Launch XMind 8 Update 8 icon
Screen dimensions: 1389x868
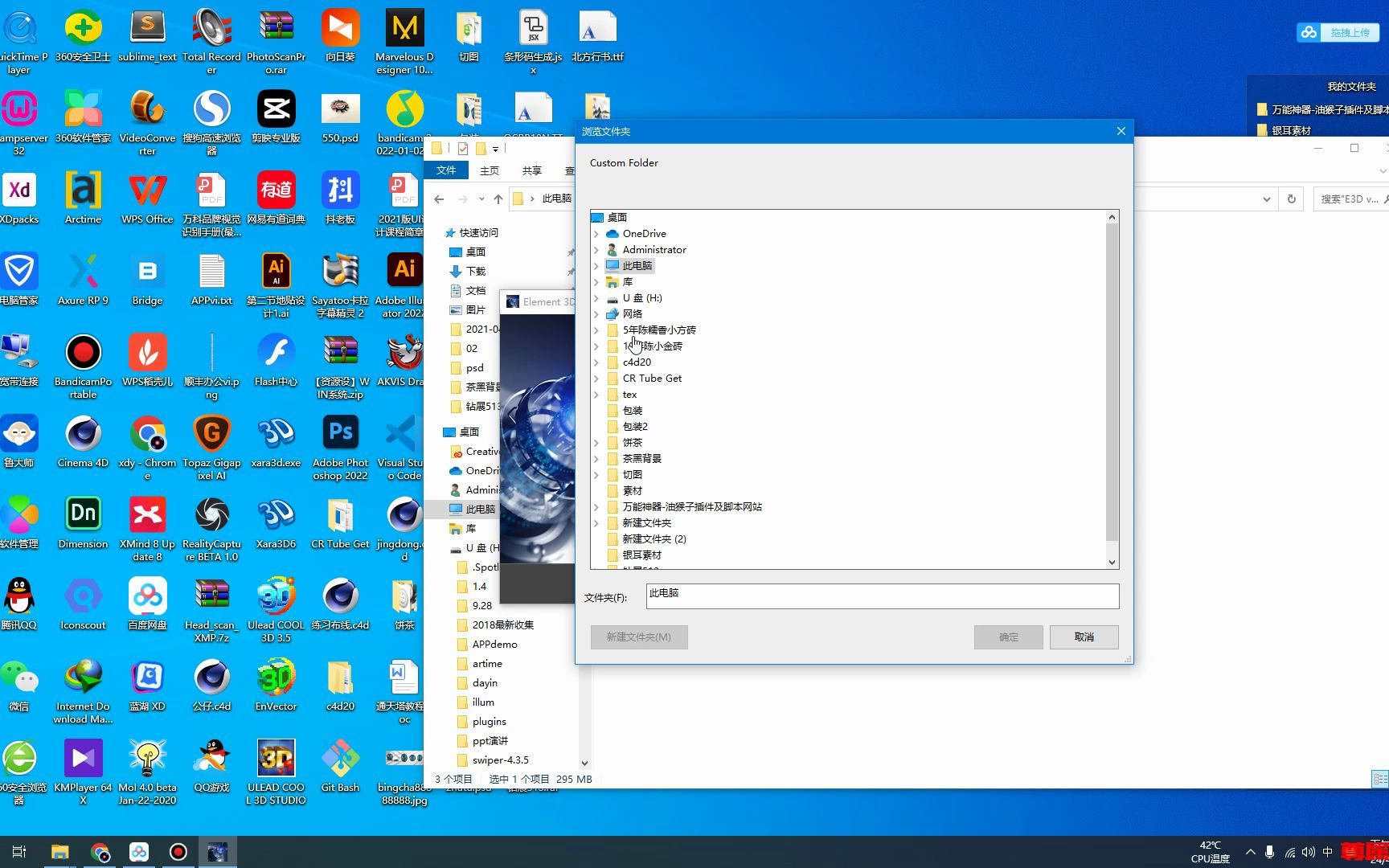pyautogui.click(x=147, y=528)
